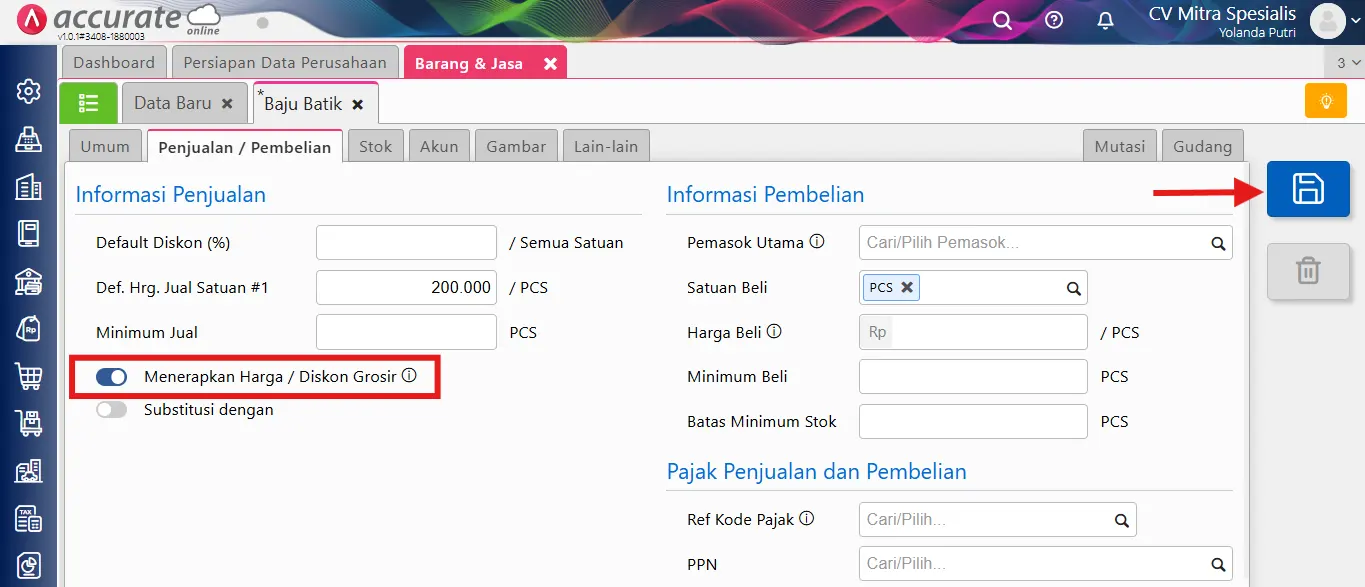Switch to the Dashboard tab
Viewport: 1365px width, 587px height.
tap(113, 61)
